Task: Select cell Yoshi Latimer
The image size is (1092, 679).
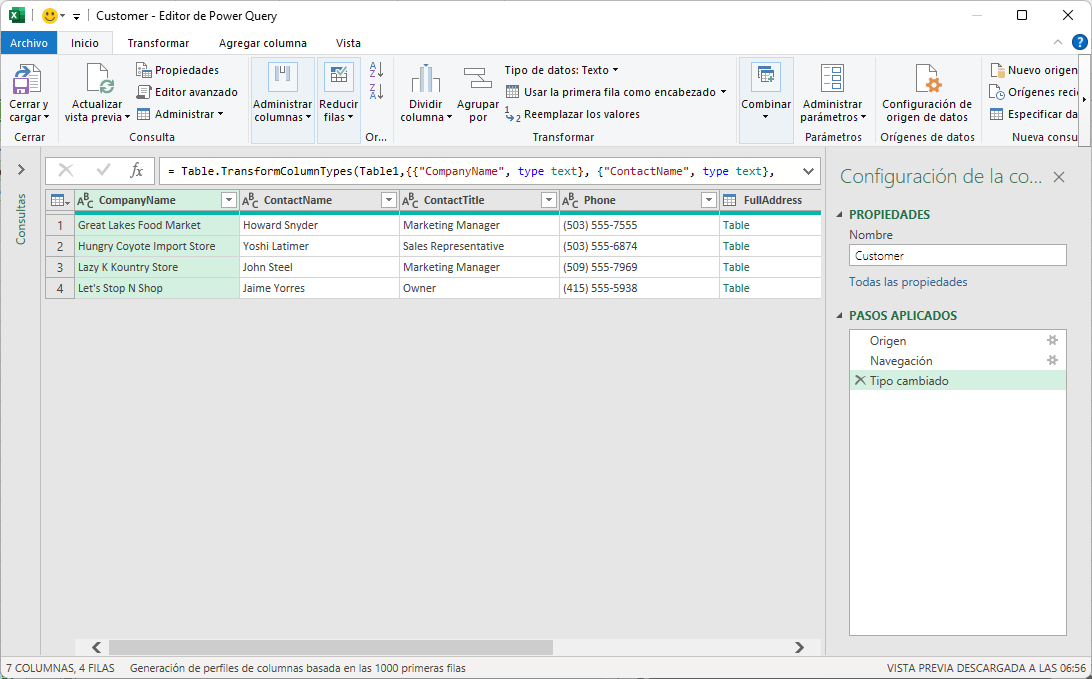Action: (x=319, y=246)
